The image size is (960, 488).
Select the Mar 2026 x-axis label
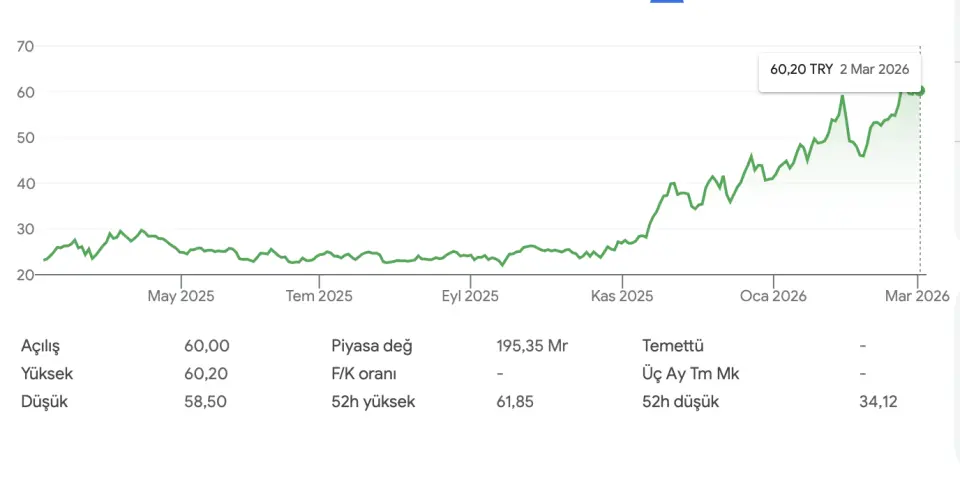[x=917, y=296]
